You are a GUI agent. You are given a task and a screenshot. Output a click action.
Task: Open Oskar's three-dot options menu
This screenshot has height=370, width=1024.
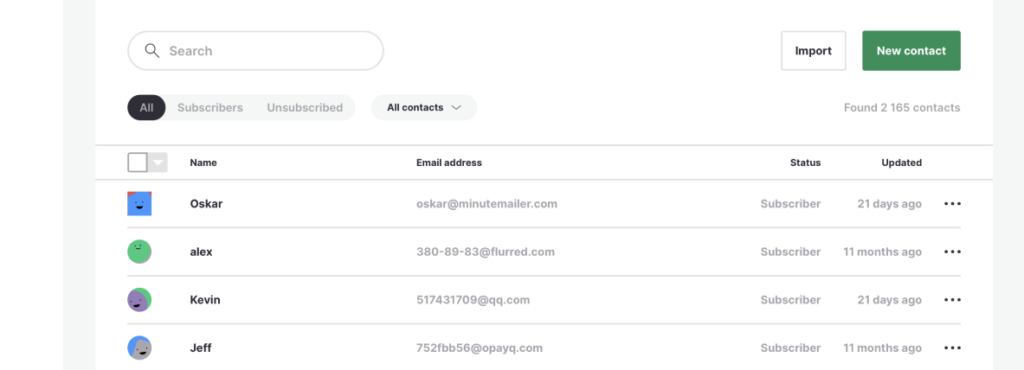tap(952, 204)
